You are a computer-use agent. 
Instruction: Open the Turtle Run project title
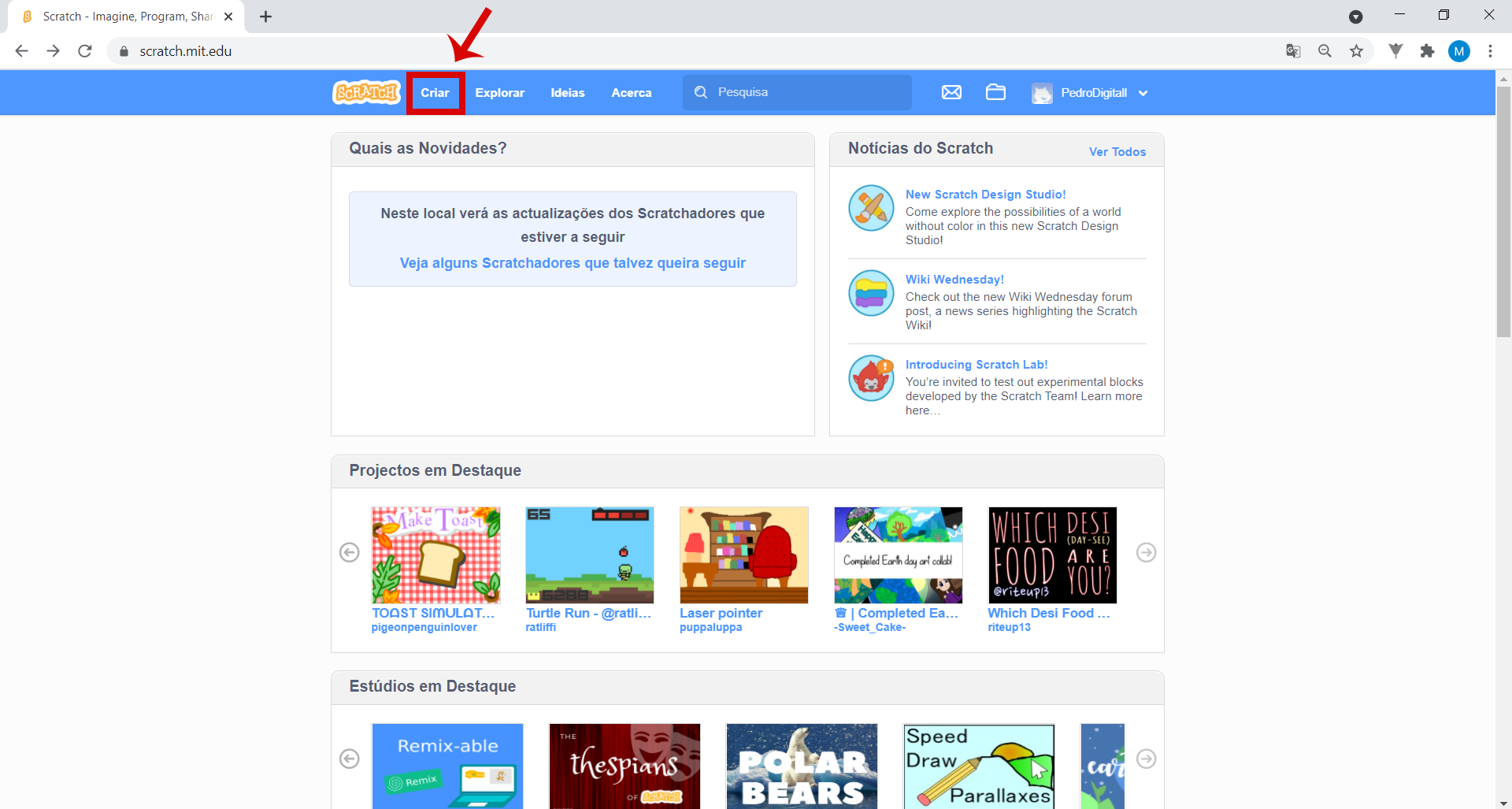pyautogui.click(x=588, y=613)
